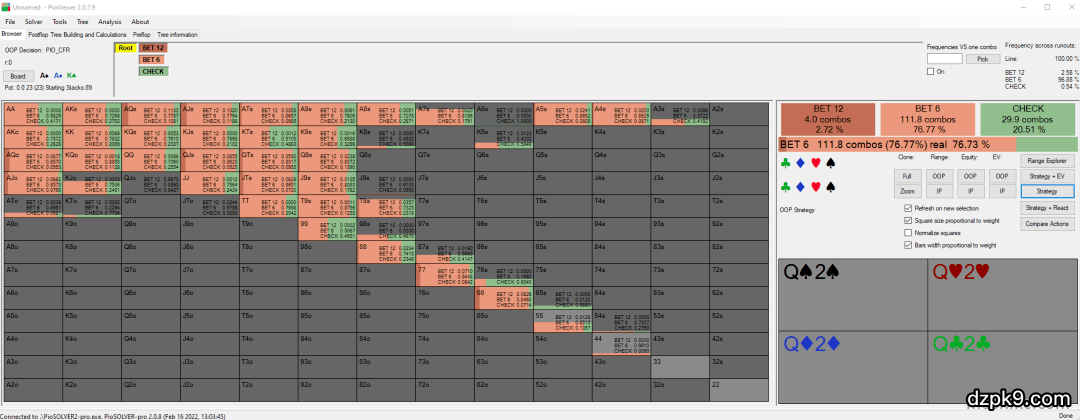Select the black spade icon in bottom suit row
This screenshot has width=1080, height=420.
[830, 186]
